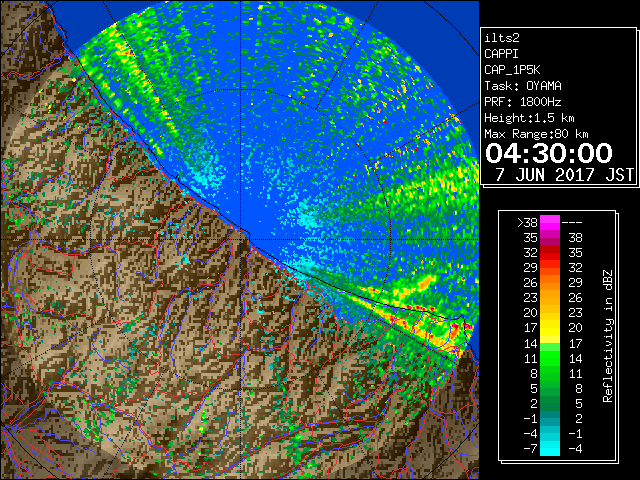
Task: Select the date '7 JUN 2017 JST'
Action: coord(564,175)
